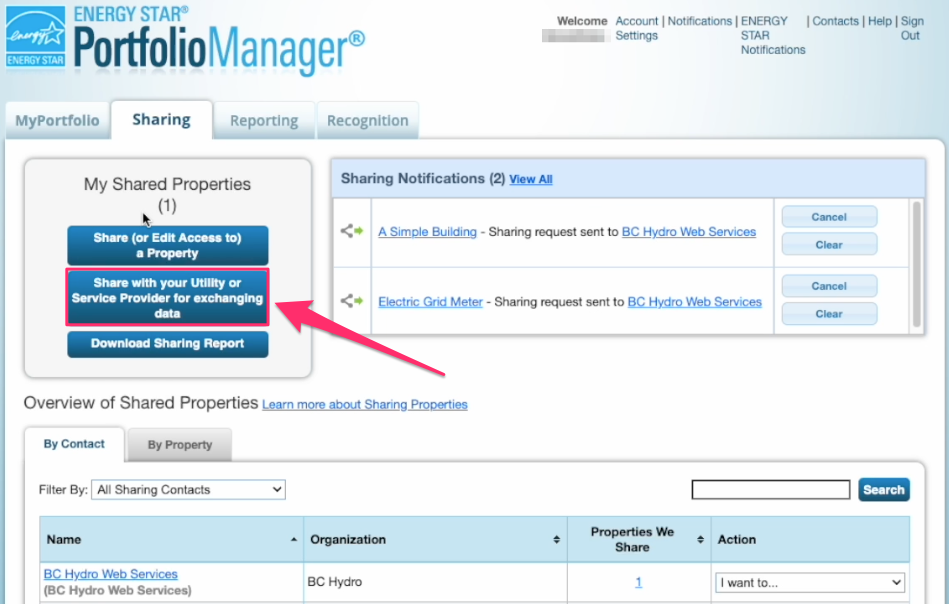
Task: Sort by Properties We Share column
Action: [x=700, y=540]
